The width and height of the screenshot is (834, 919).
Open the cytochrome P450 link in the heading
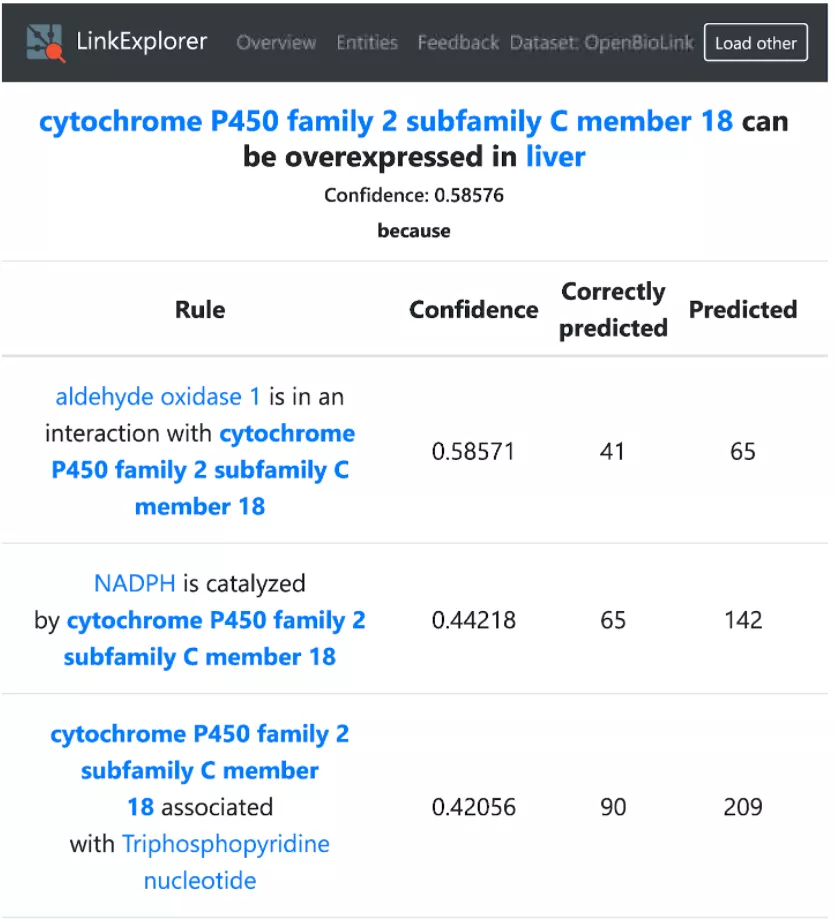pyautogui.click(x=385, y=122)
